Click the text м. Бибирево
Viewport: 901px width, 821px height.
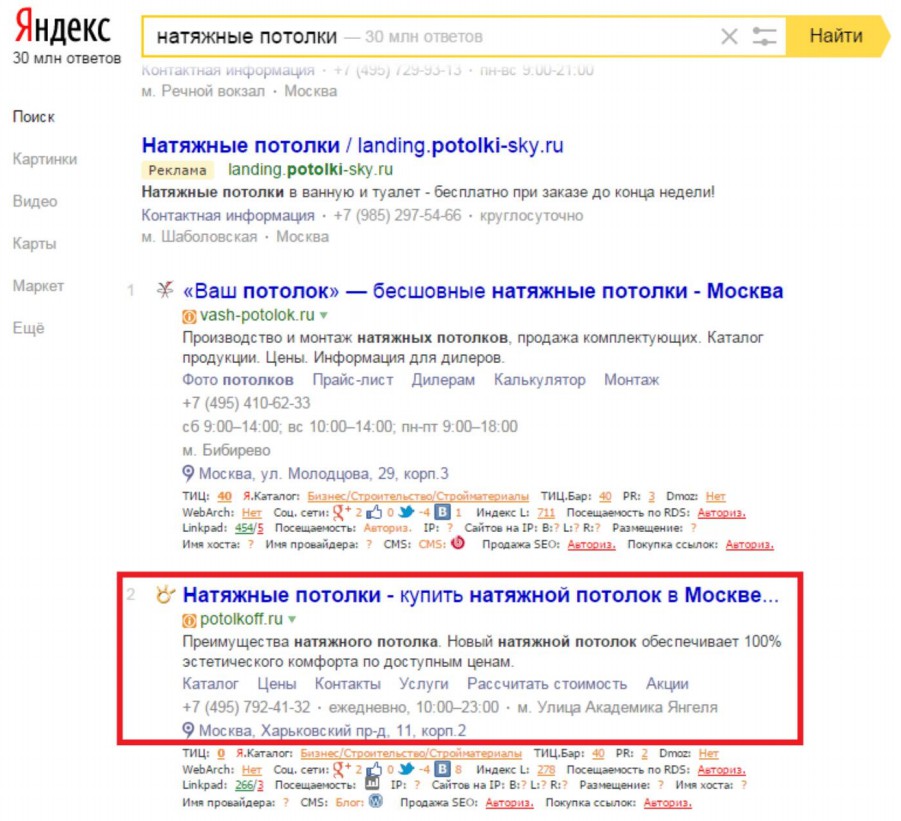226,450
